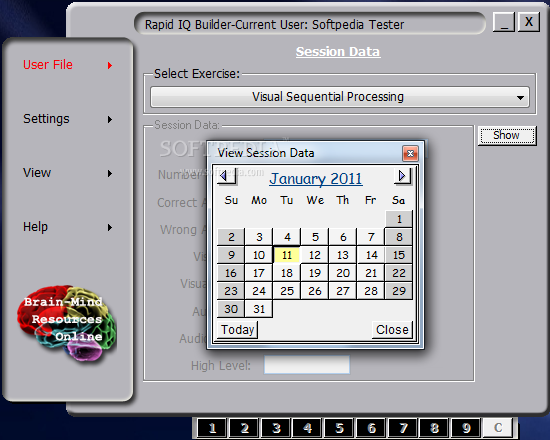Click the C clear key on keypad
This screenshot has height=440, width=550.
[498, 428]
